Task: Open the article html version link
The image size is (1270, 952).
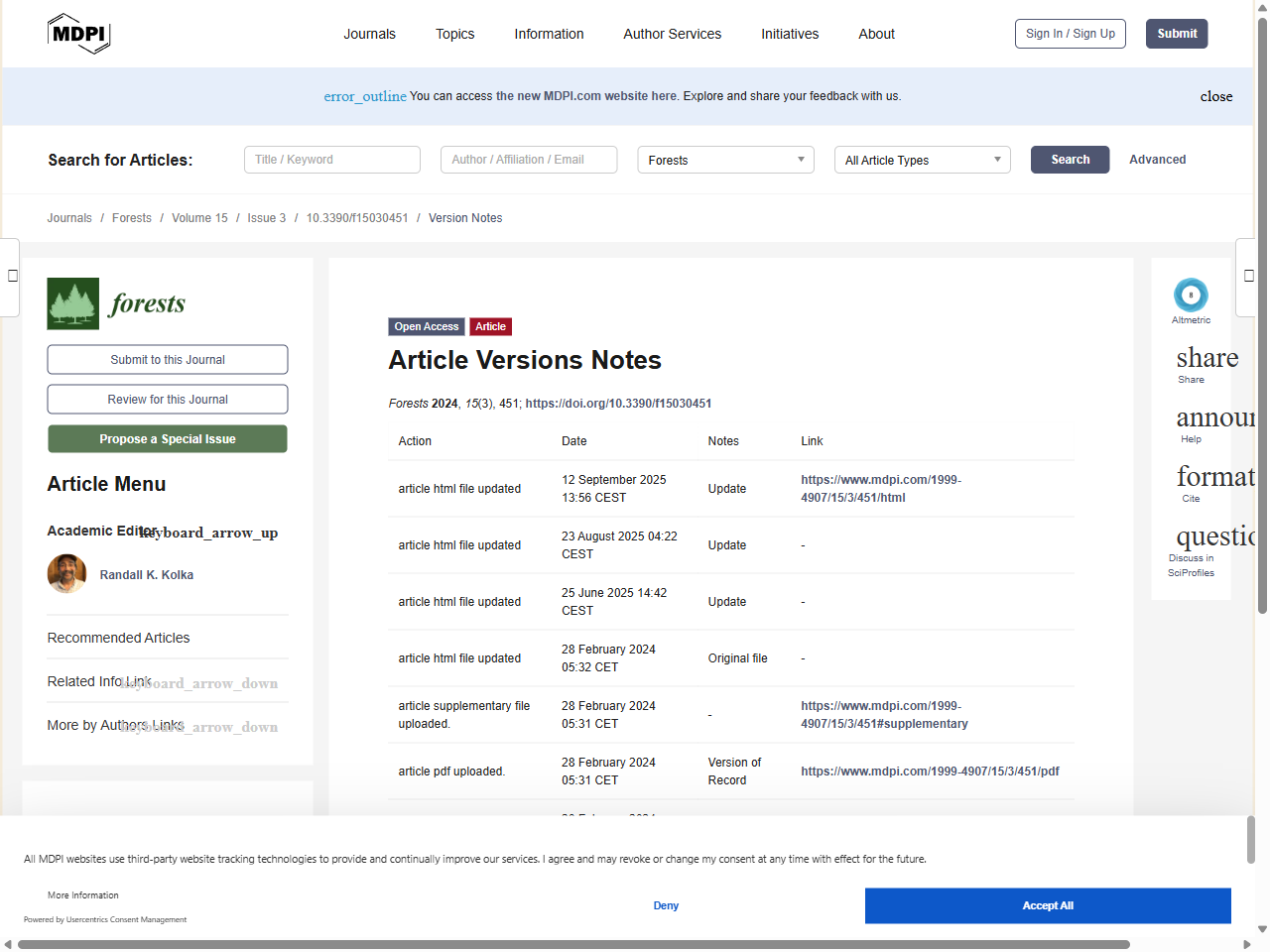Action: (881, 489)
